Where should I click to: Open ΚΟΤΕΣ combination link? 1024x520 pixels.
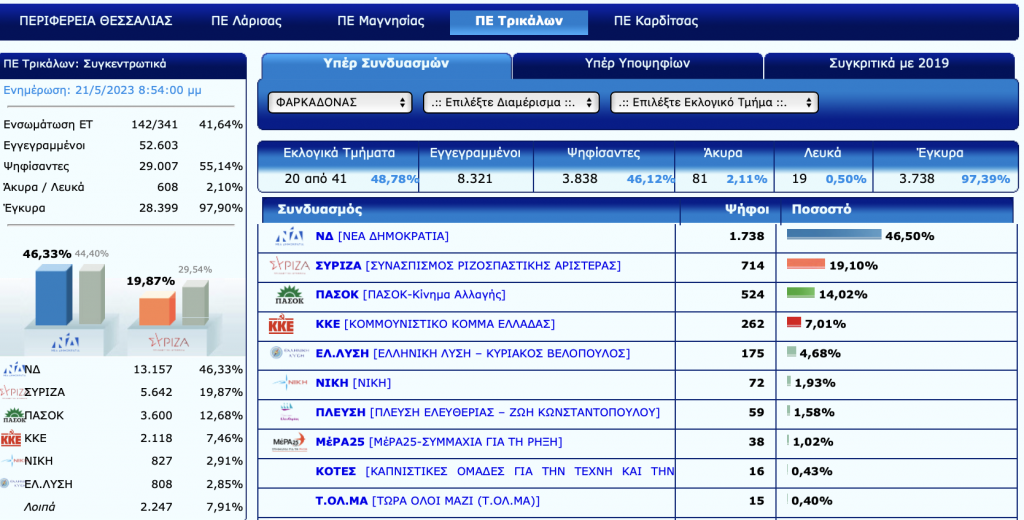[495, 471]
